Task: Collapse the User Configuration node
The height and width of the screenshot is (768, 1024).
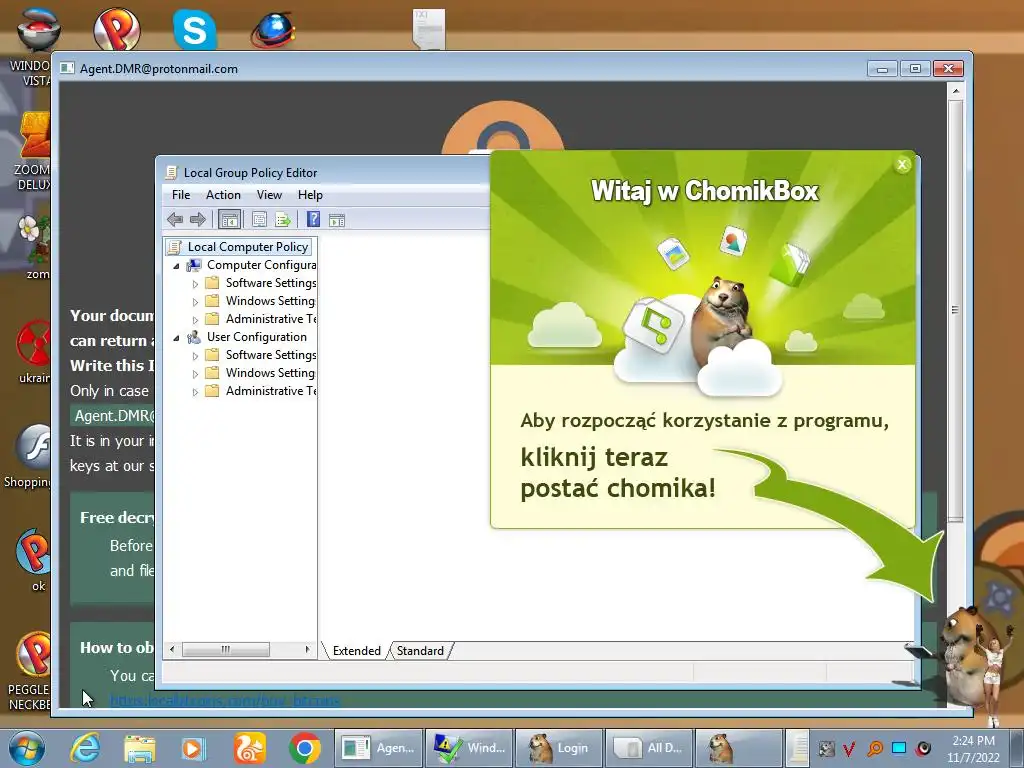Action: point(176,338)
